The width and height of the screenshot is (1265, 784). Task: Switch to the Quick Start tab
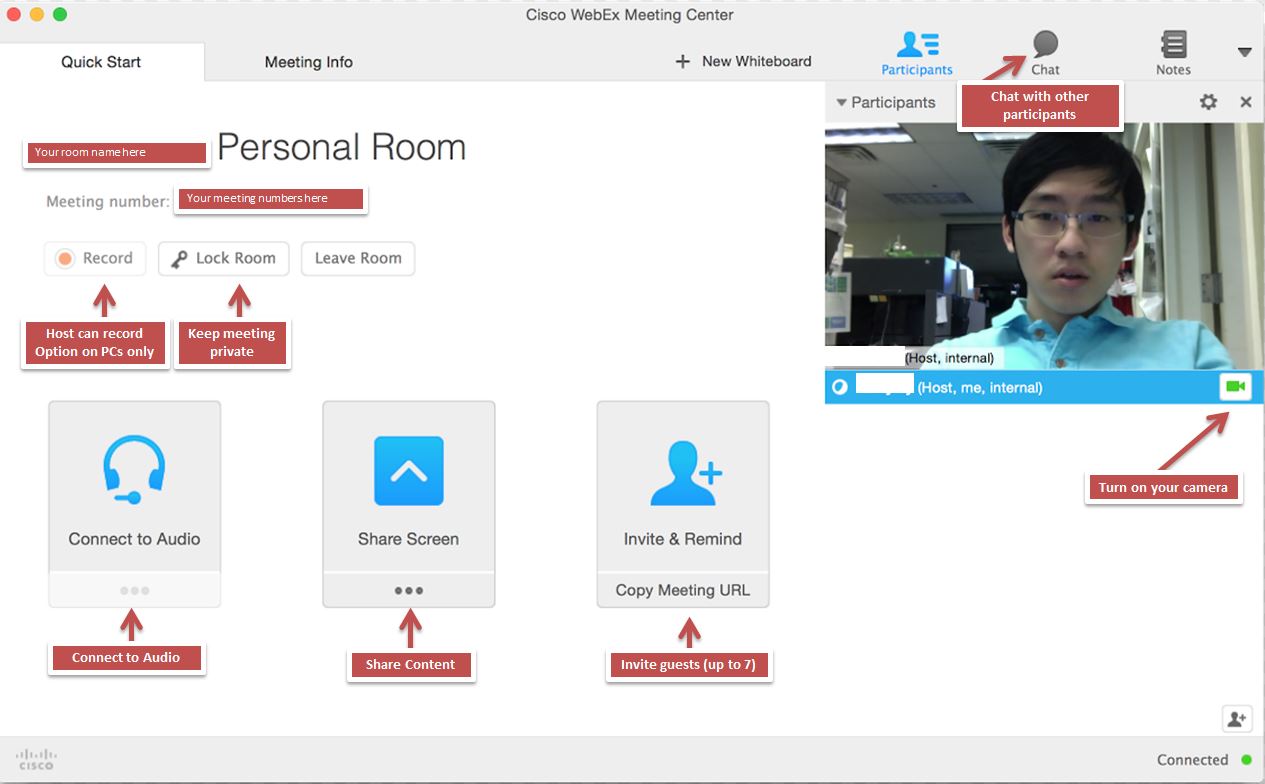click(101, 62)
